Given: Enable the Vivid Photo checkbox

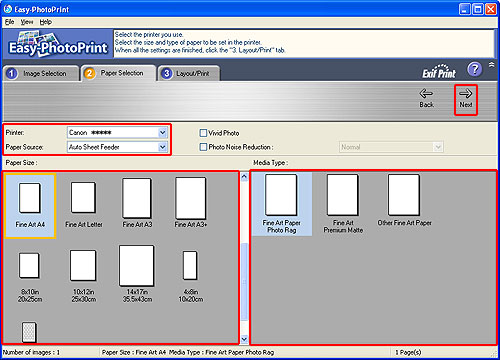Looking at the screenshot, I should [203, 133].
